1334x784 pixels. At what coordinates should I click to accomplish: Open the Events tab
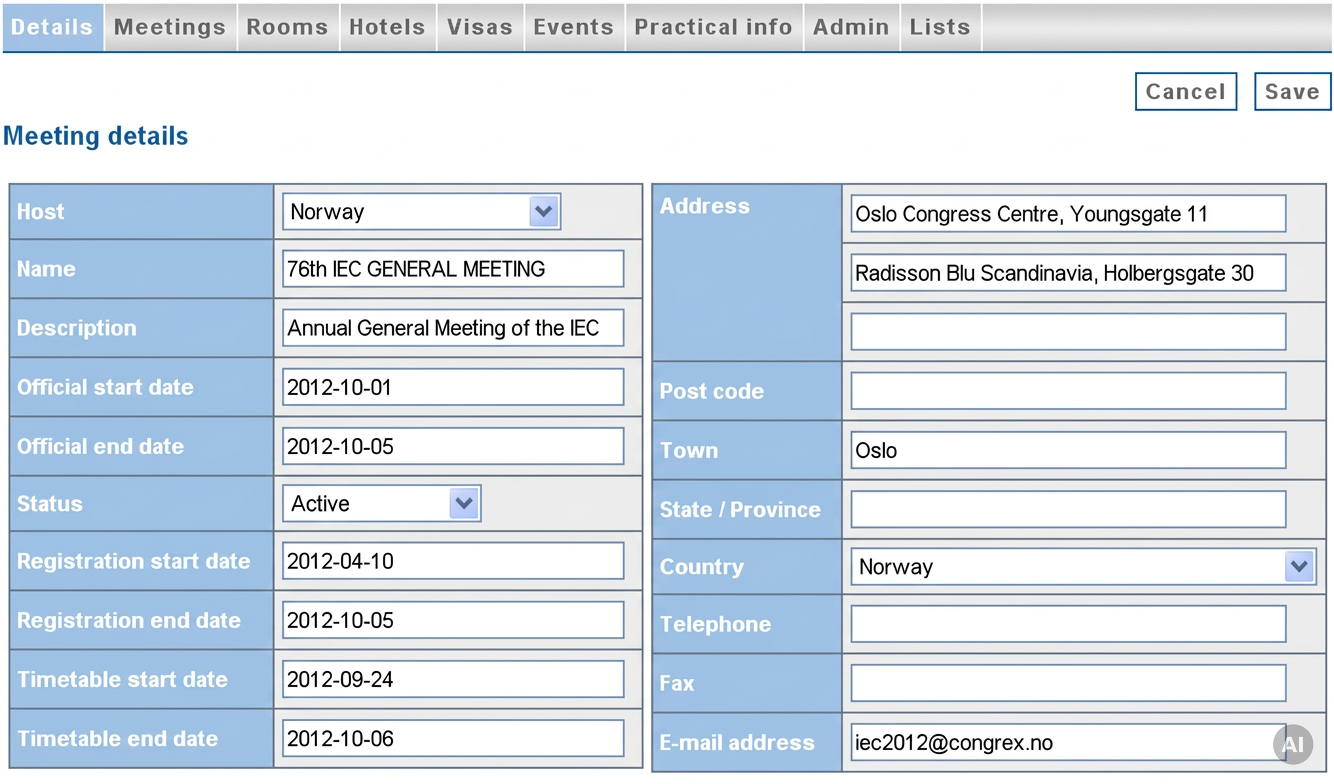point(574,27)
